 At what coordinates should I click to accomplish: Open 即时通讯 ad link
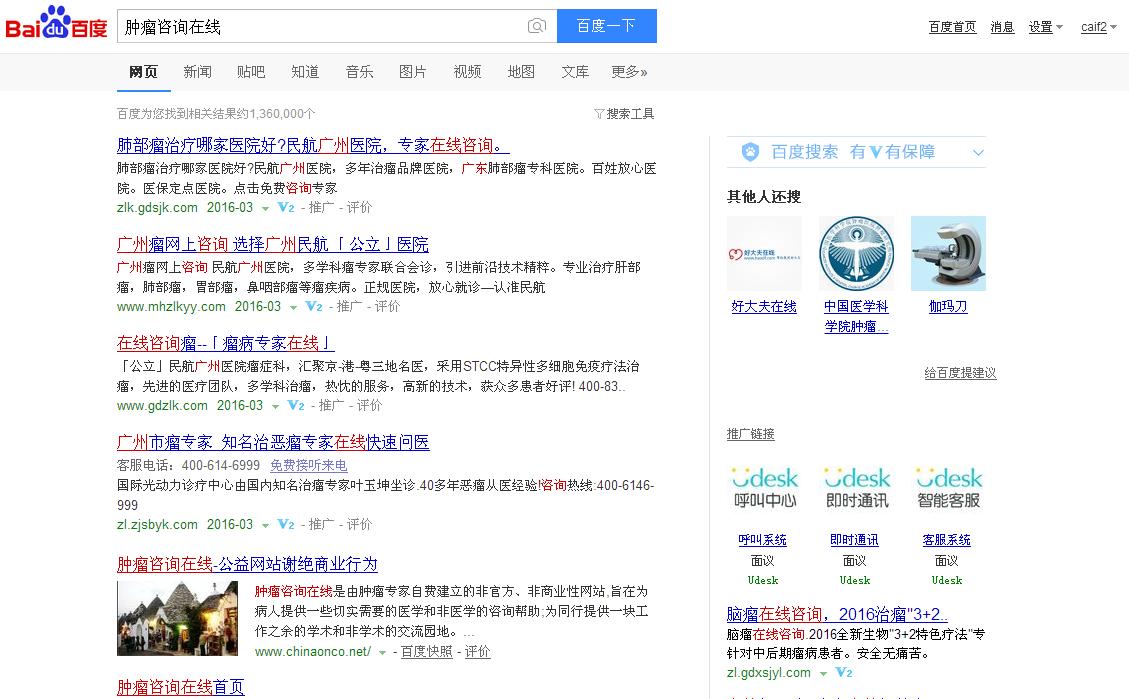coord(855,540)
